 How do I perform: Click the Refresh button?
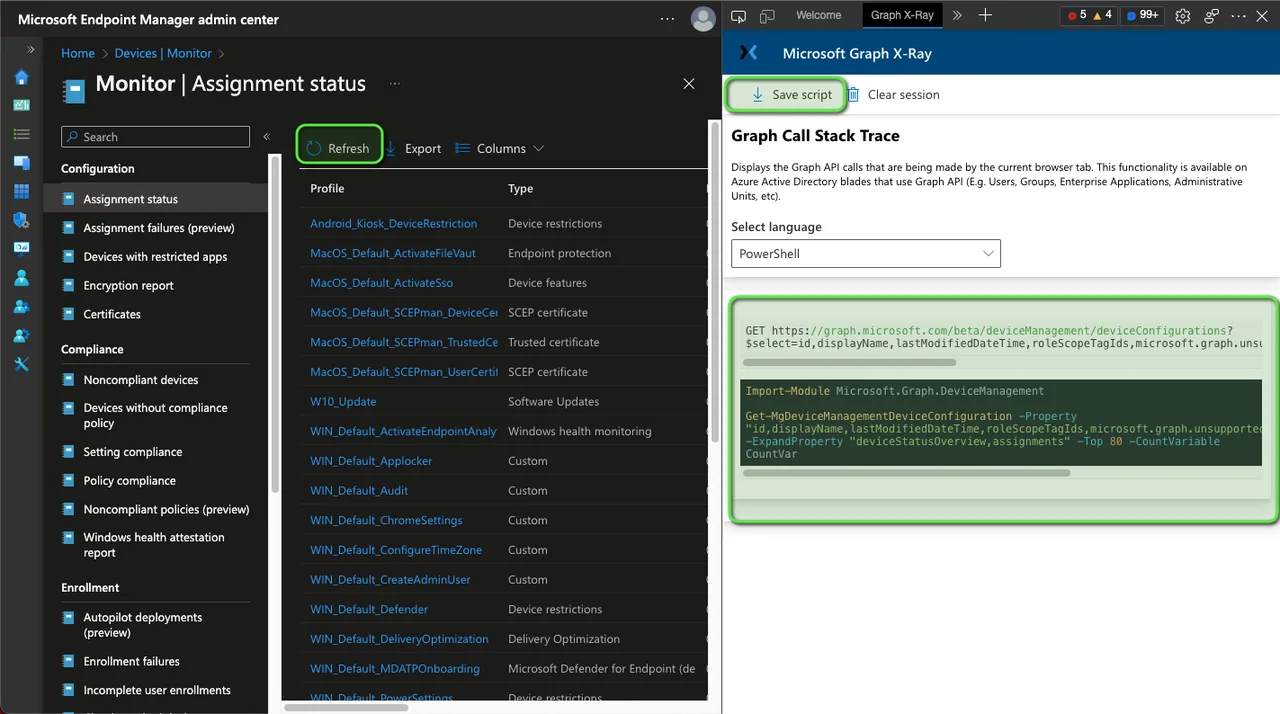point(339,148)
